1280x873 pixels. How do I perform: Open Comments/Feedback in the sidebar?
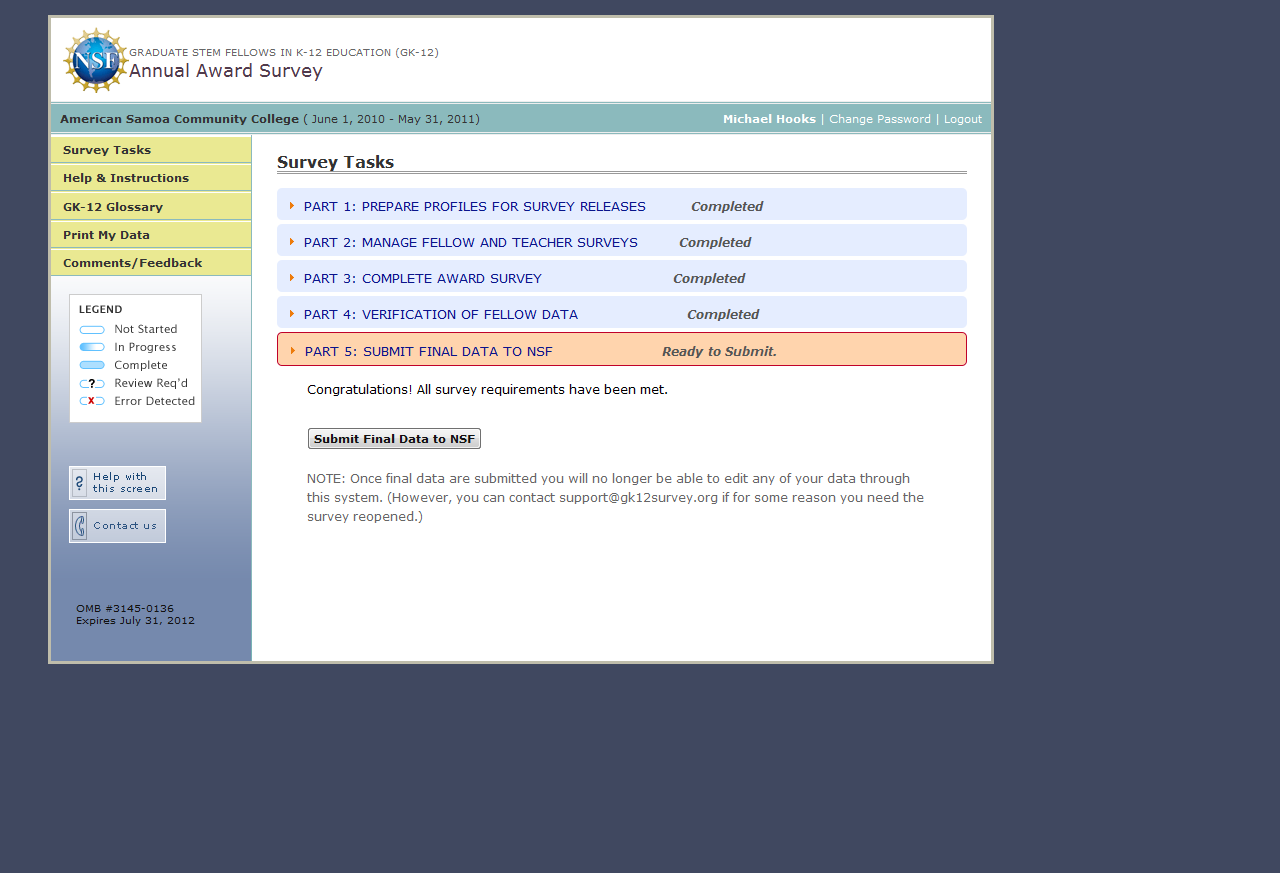point(151,263)
